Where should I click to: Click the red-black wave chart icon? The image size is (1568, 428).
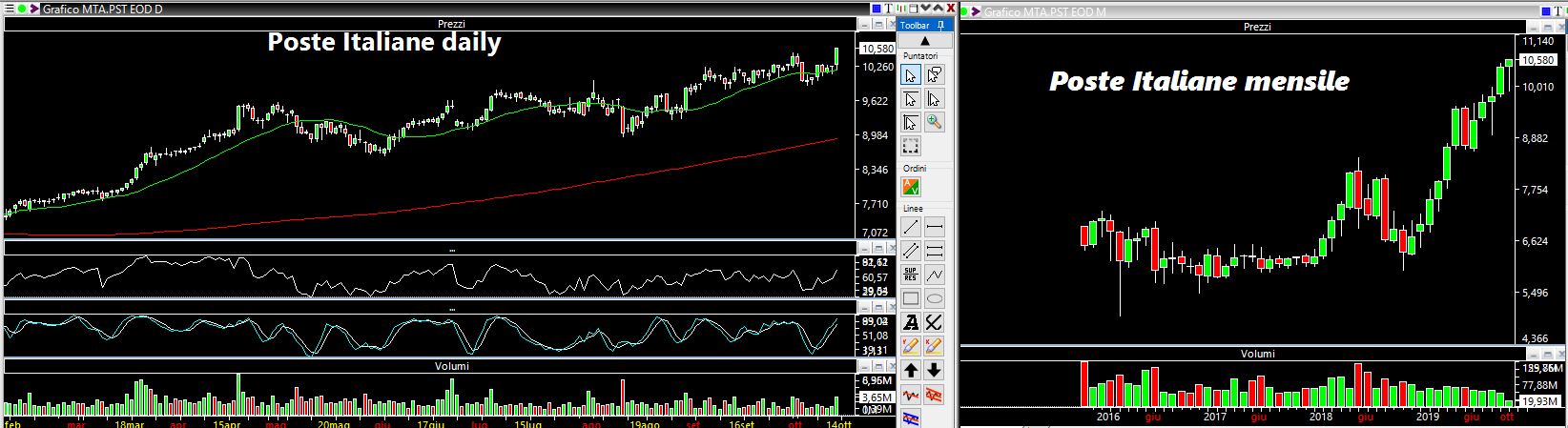[911, 394]
